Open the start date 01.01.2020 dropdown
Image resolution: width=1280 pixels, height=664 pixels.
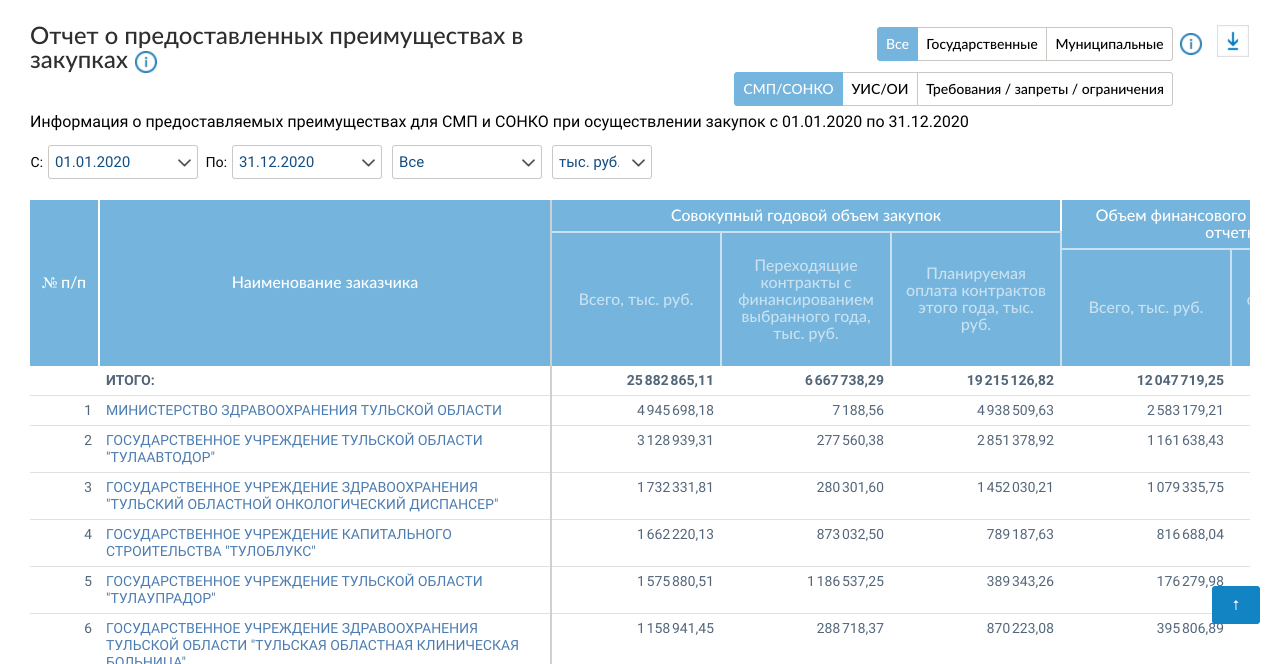coord(122,162)
